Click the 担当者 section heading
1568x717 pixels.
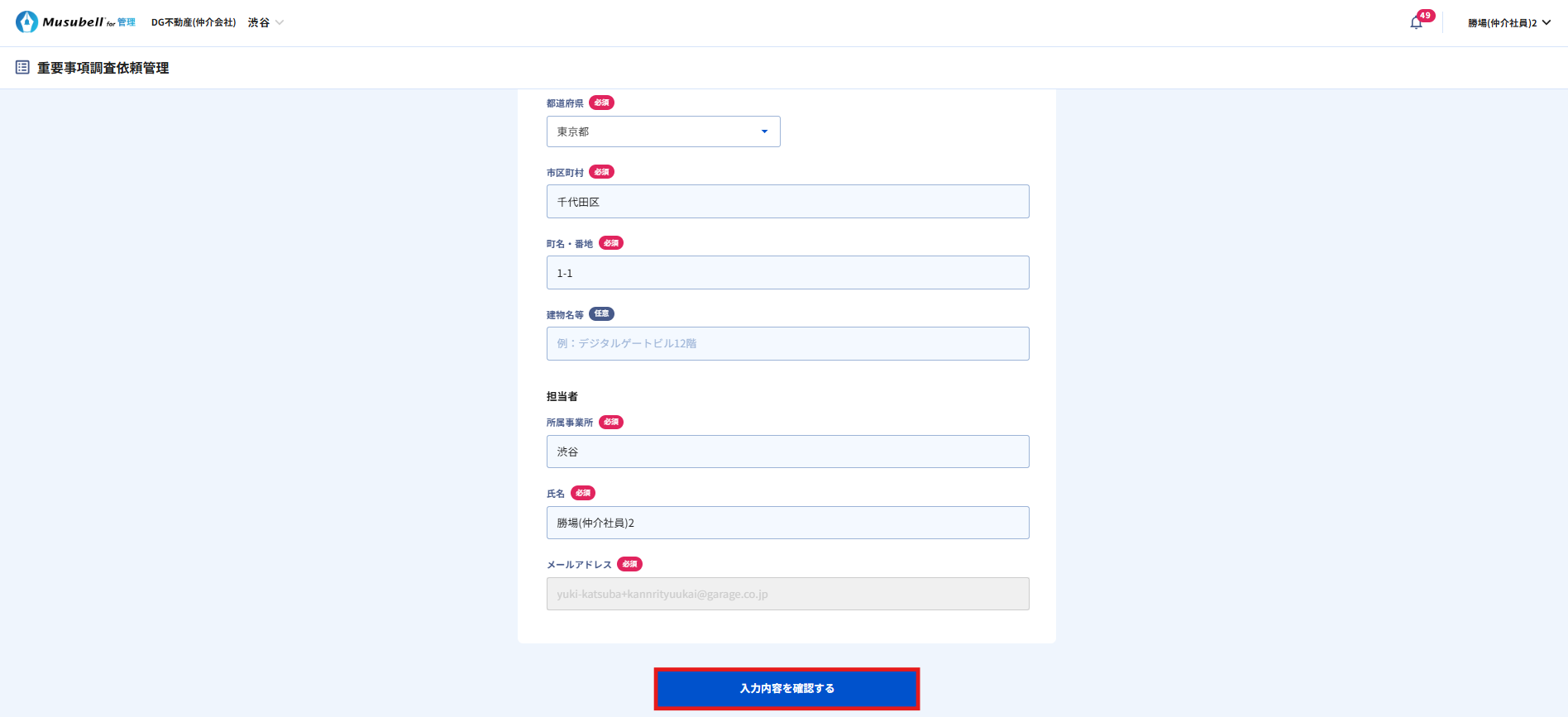click(x=562, y=397)
